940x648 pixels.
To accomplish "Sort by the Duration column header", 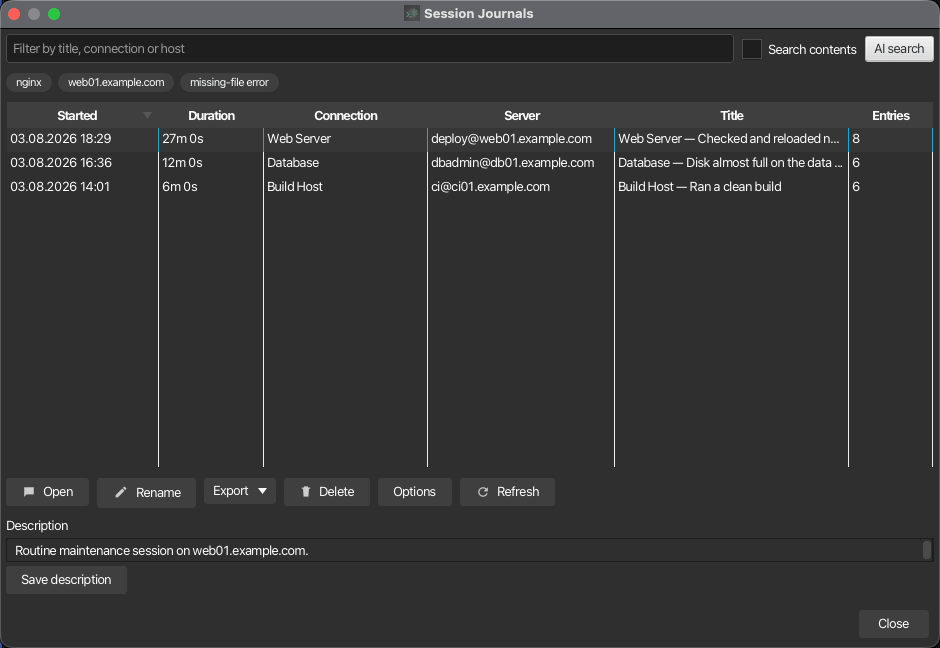I will click(x=211, y=115).
